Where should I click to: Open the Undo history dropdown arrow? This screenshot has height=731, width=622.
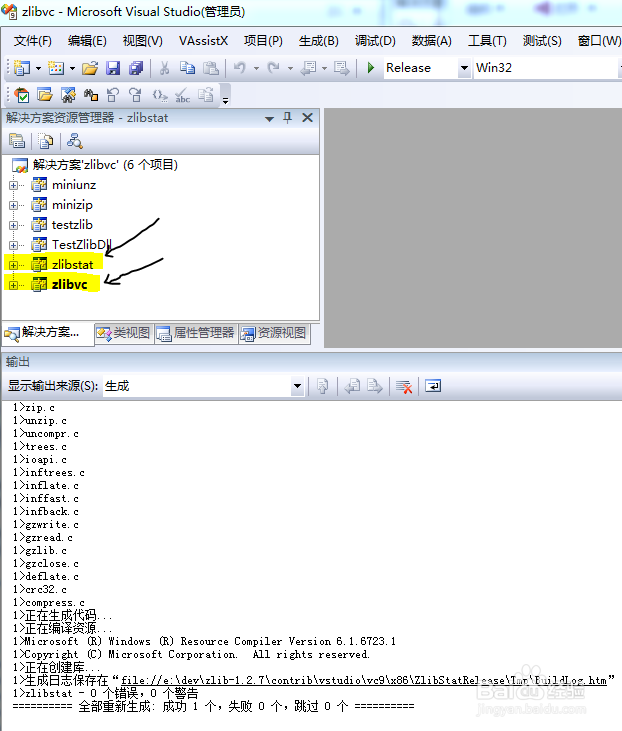tap(256, 68)
